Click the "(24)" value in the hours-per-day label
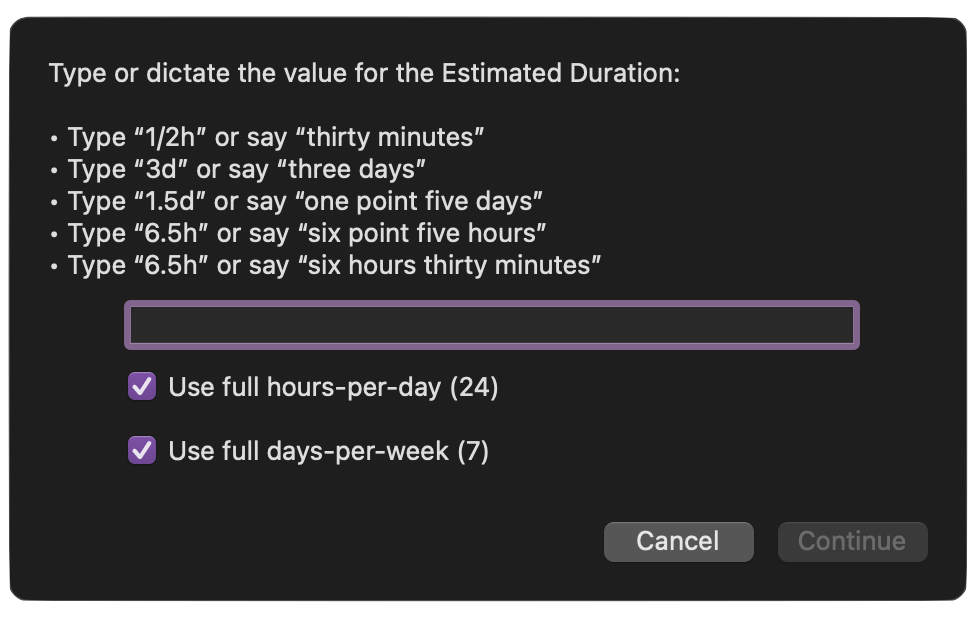The height and width of the screenshot is (618, 979). click(x=474, y=387)
